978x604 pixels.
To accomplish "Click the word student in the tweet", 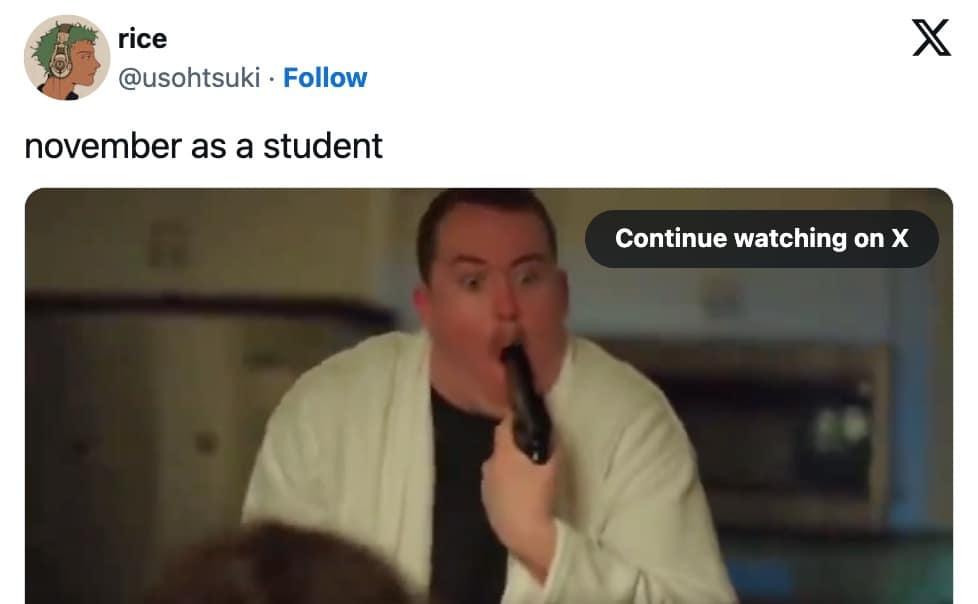I will tap(322, 146).
